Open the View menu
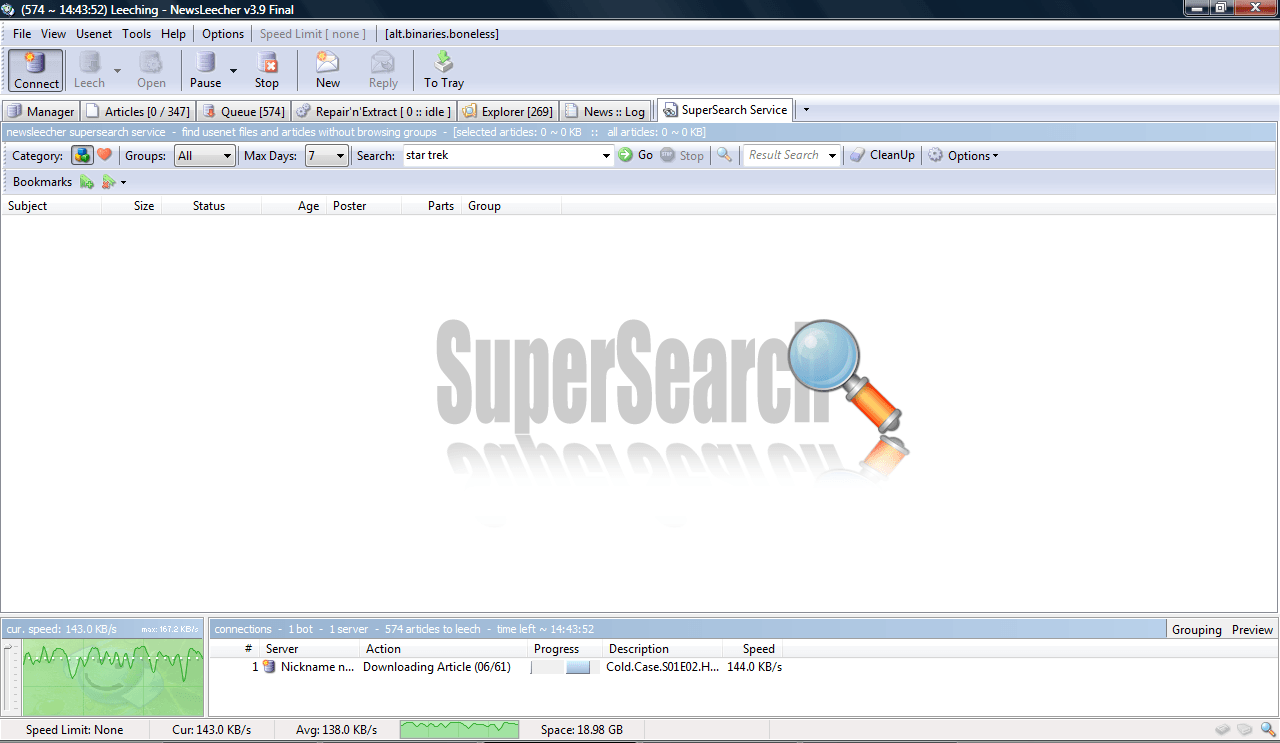 point(54,34)
